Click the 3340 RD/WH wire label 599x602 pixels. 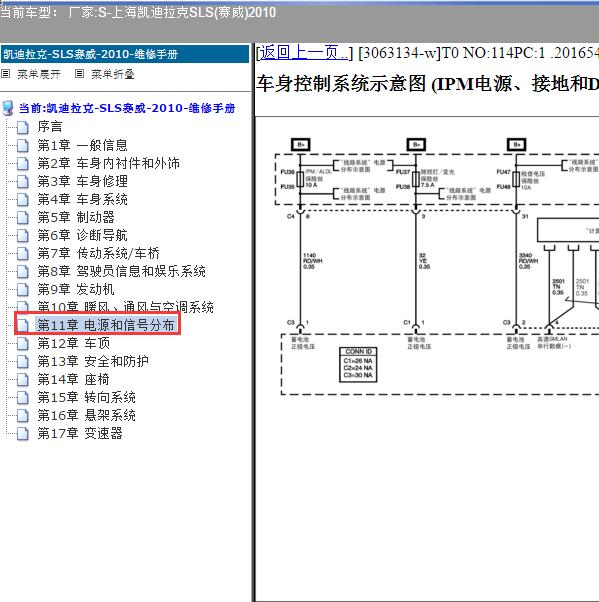pyautogui.click(x=528, y=261)
